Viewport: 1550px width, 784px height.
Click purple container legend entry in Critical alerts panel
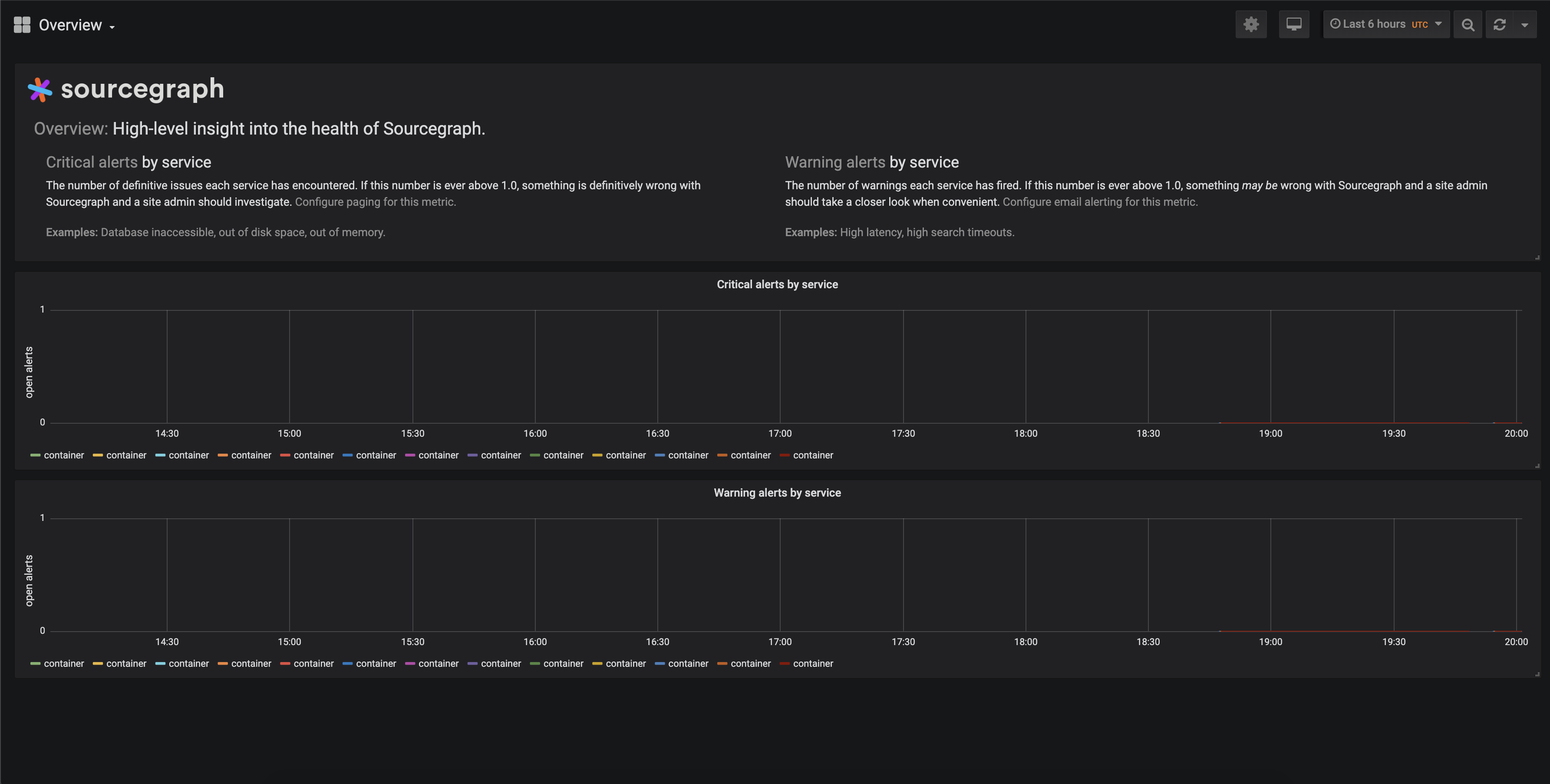pyautogui.click(x=494, y=455)
